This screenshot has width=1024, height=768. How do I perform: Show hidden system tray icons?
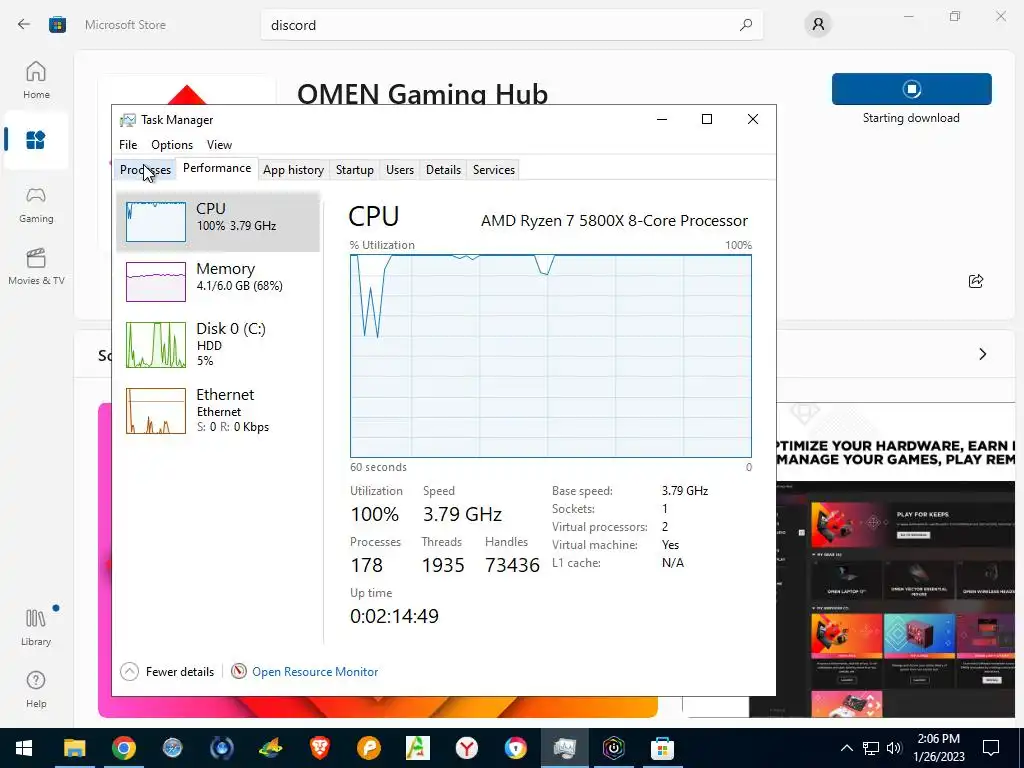tap(846, 748)
